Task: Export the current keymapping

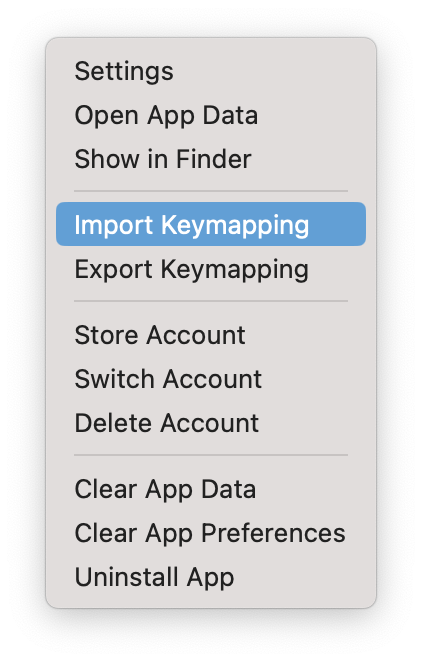Action: coord(211,269)
